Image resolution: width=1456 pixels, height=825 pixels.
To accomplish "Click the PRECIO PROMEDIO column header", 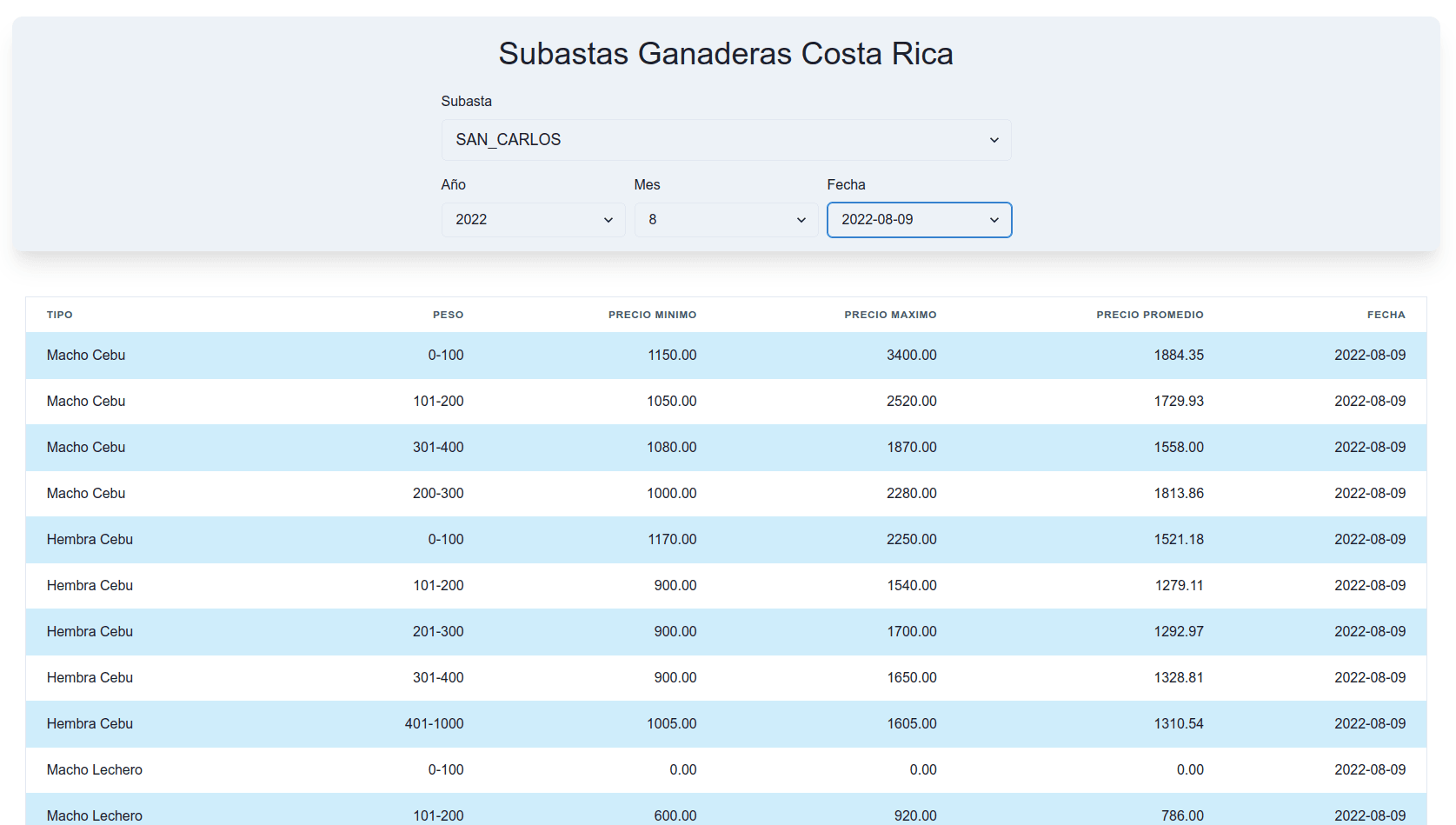I will click(x=1149, y=315).
